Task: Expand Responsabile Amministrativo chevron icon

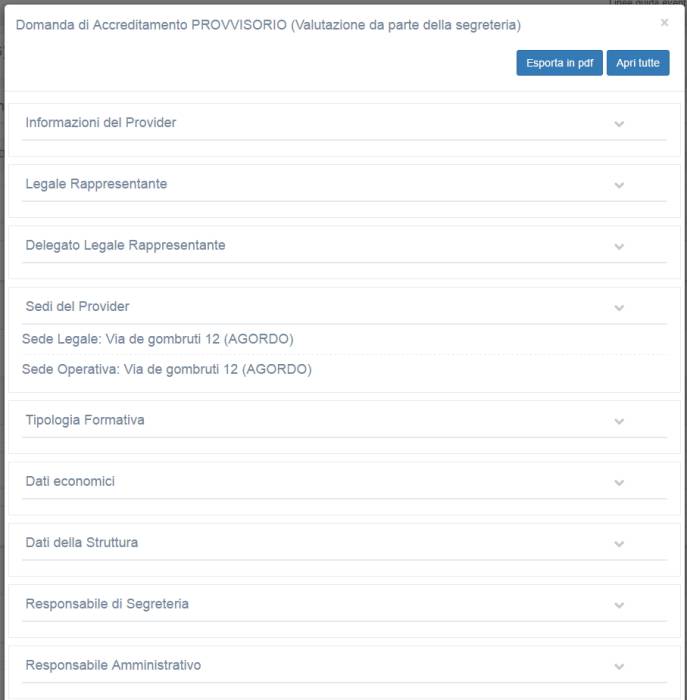Action: point(619,667)
